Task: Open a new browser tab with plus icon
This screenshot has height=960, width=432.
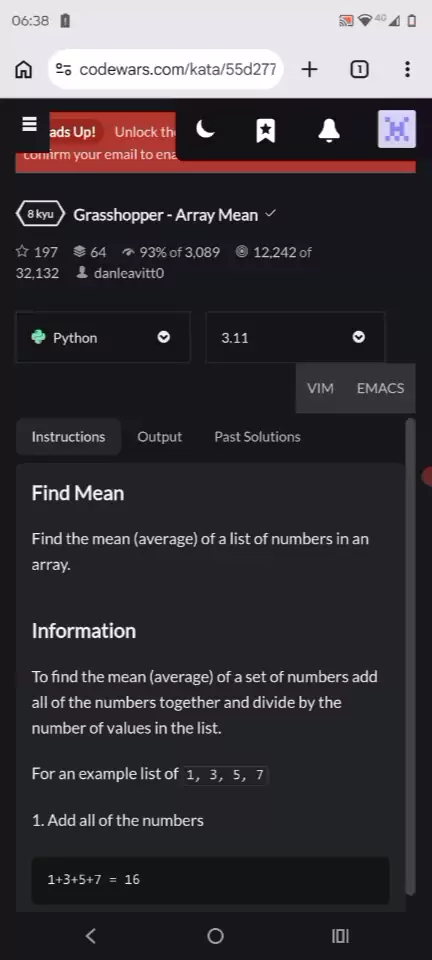Action: (310, 69)
